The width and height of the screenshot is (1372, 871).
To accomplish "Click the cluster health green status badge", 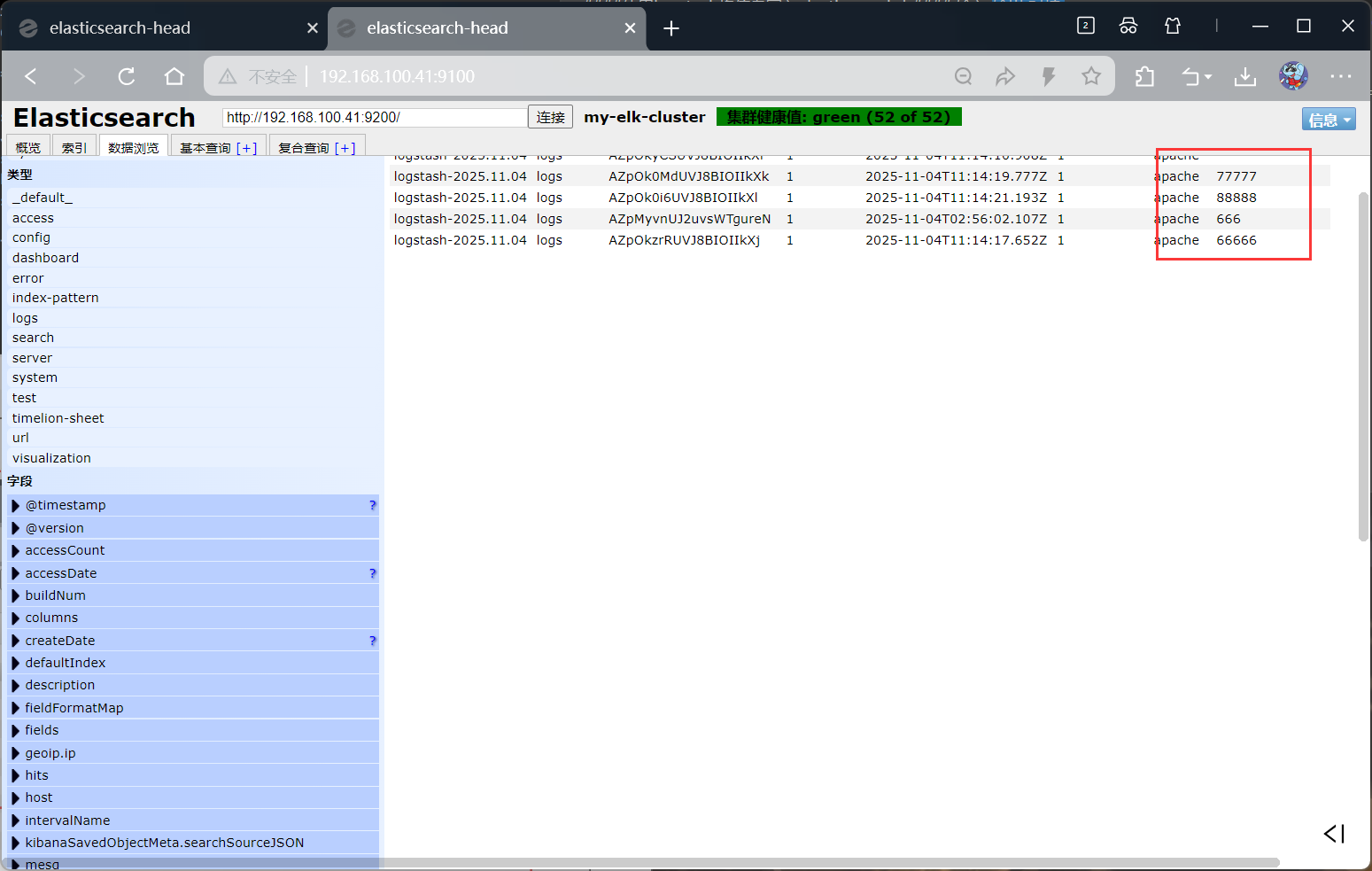I will (839, 117).
